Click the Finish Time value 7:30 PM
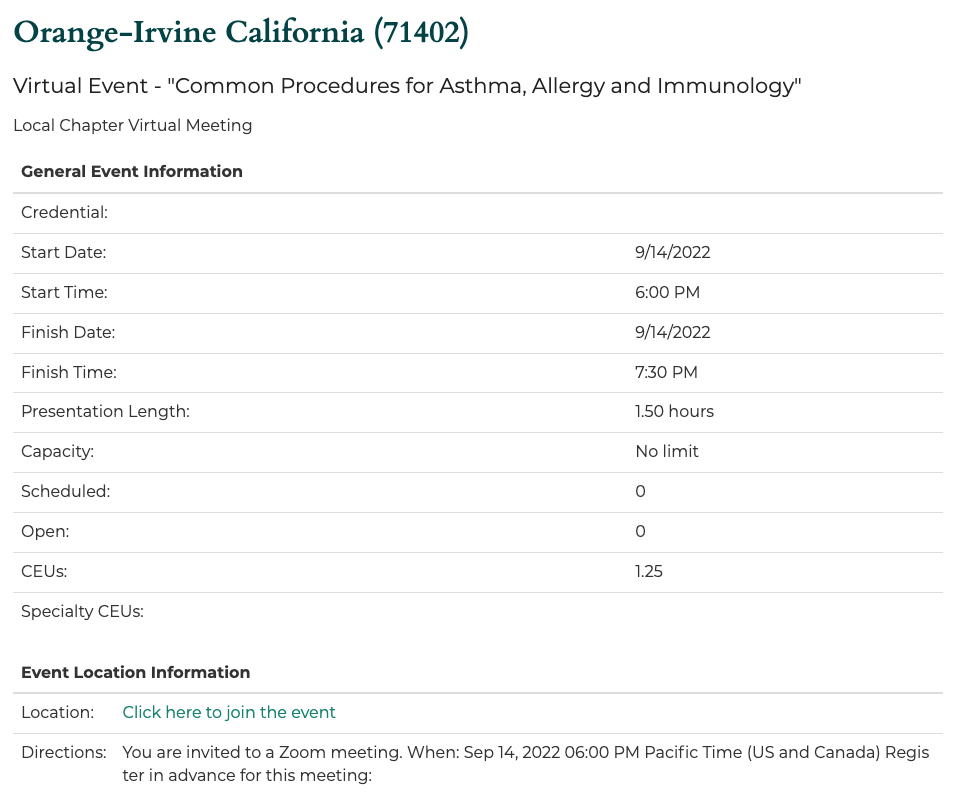This screenshot has width=958, height=808. (x=666, y=373)
